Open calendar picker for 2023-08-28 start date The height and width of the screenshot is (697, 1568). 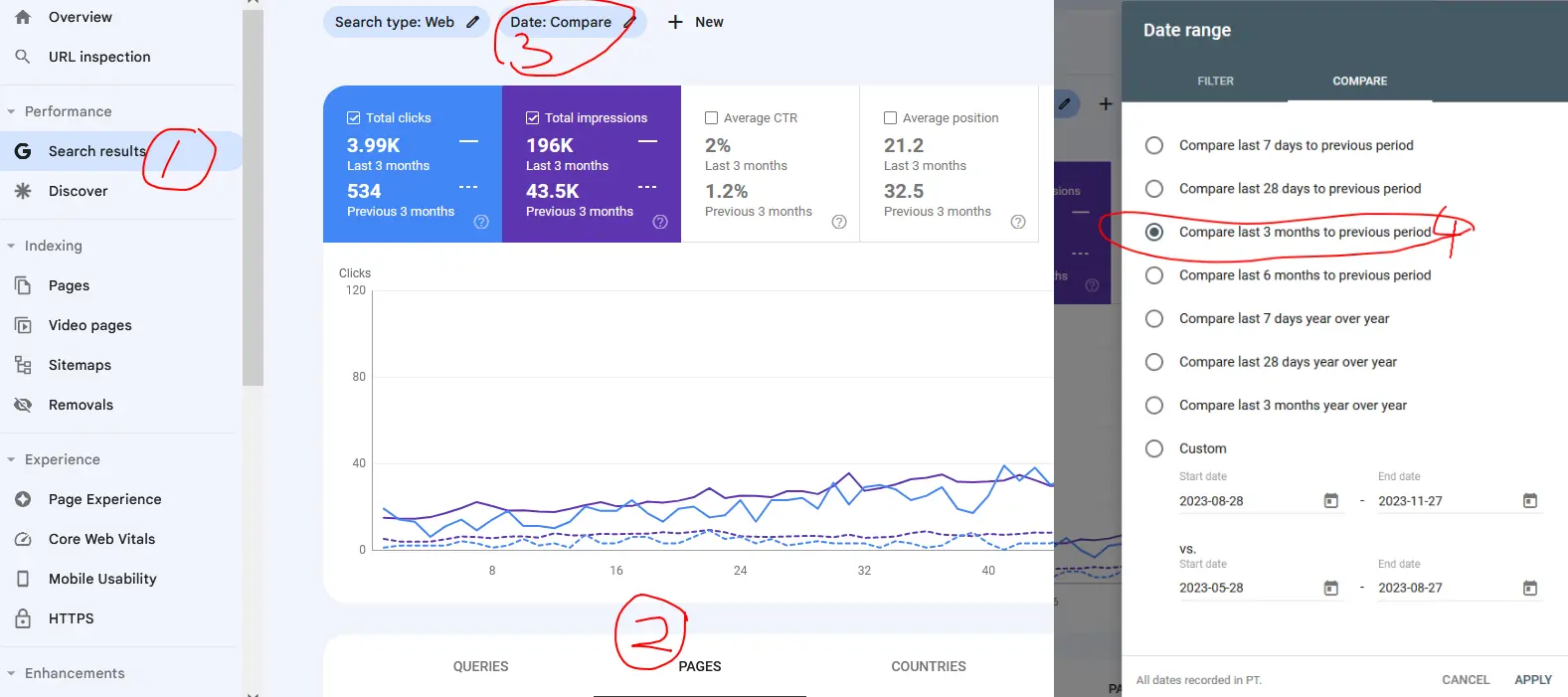coord(1330,501)
